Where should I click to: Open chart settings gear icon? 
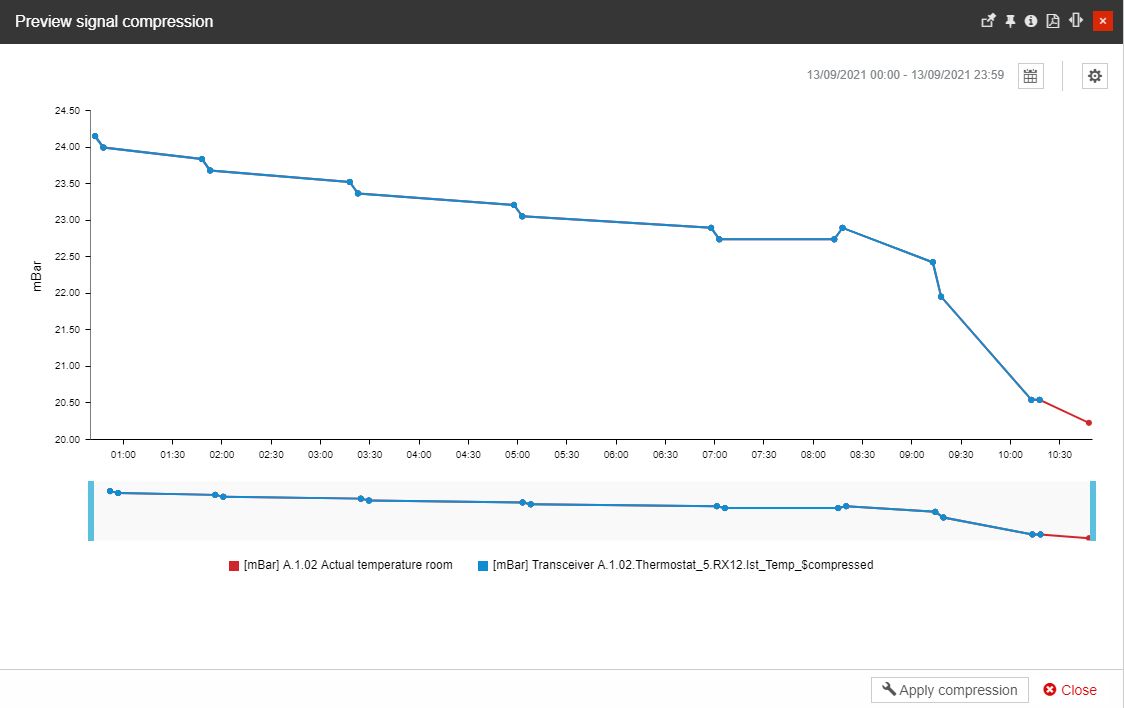1095,76
